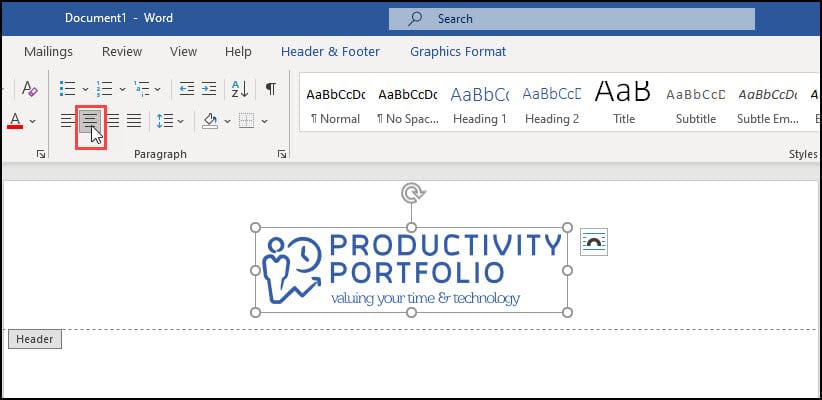
Task: Open the numbering library dropdown arrow
Action: coord(122,89)
